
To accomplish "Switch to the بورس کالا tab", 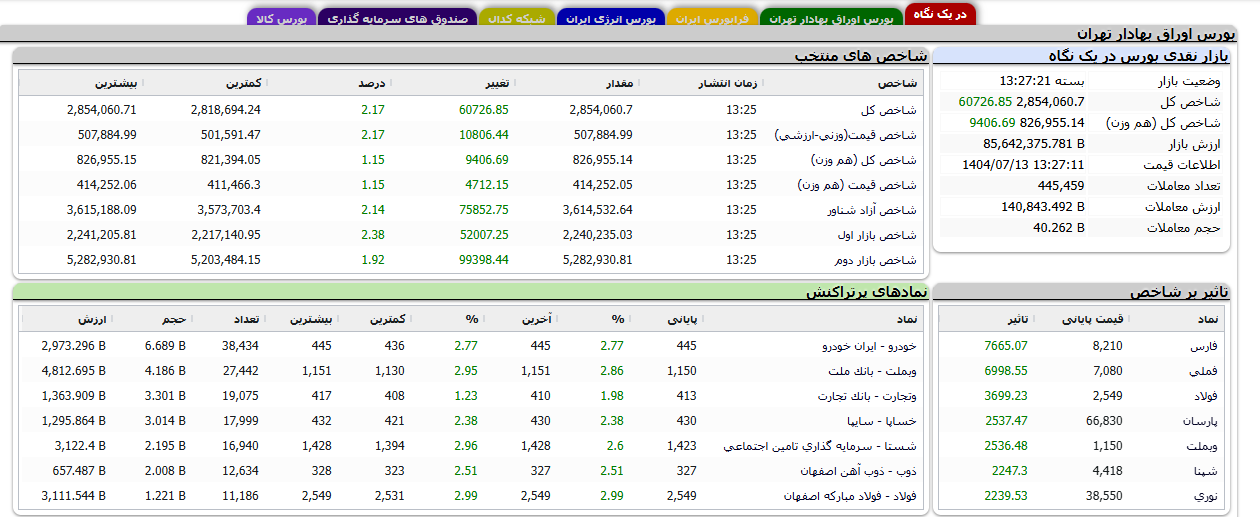I will pyautogui.click(x=281, y=19).
